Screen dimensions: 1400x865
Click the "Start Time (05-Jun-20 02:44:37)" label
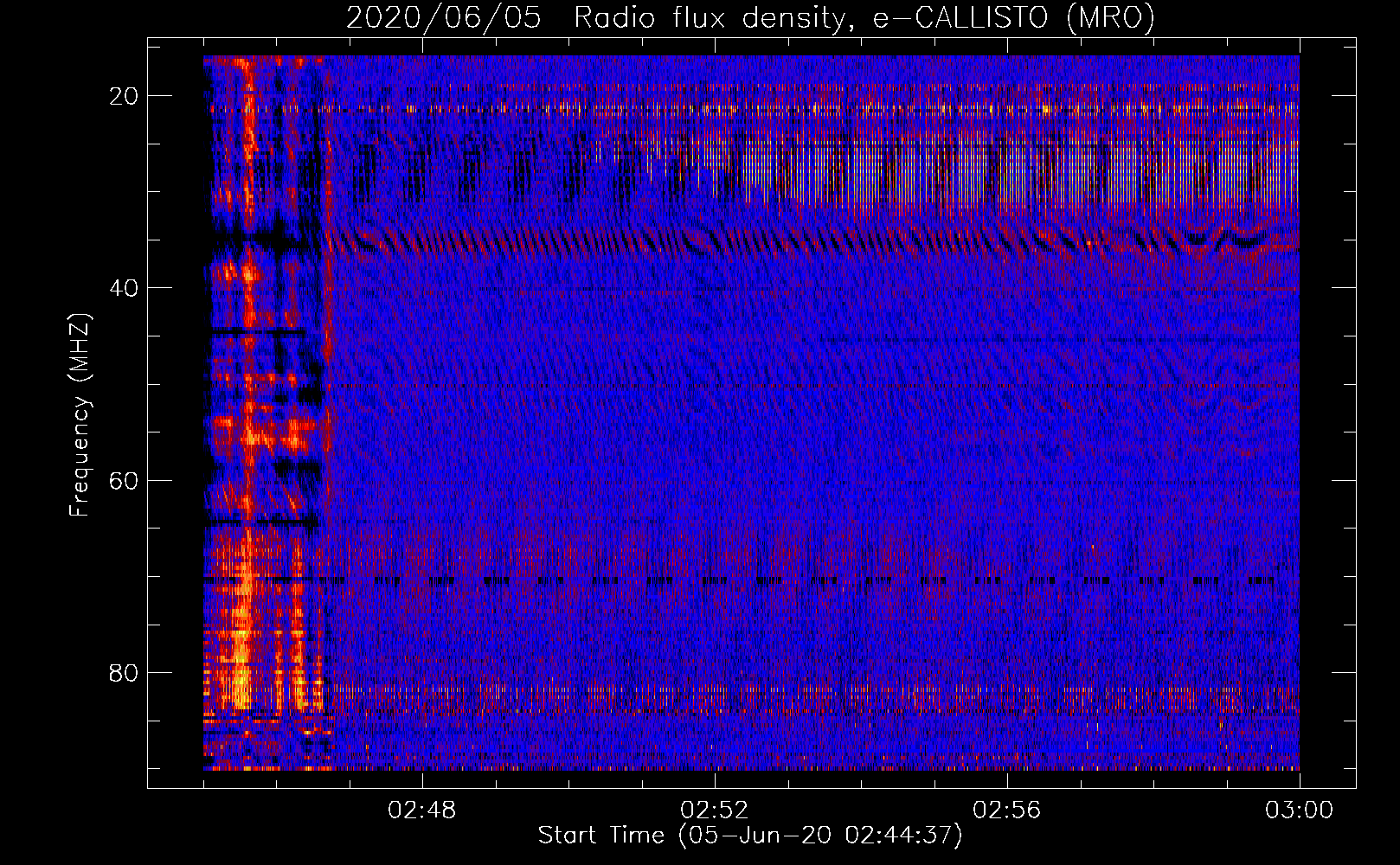[x=750, y=836]
